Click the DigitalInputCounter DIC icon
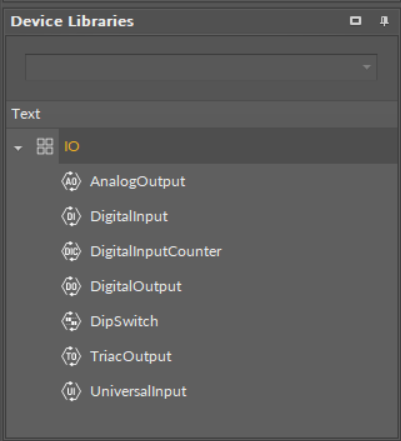The image size is (401, 441). click(x=71, y=251)
